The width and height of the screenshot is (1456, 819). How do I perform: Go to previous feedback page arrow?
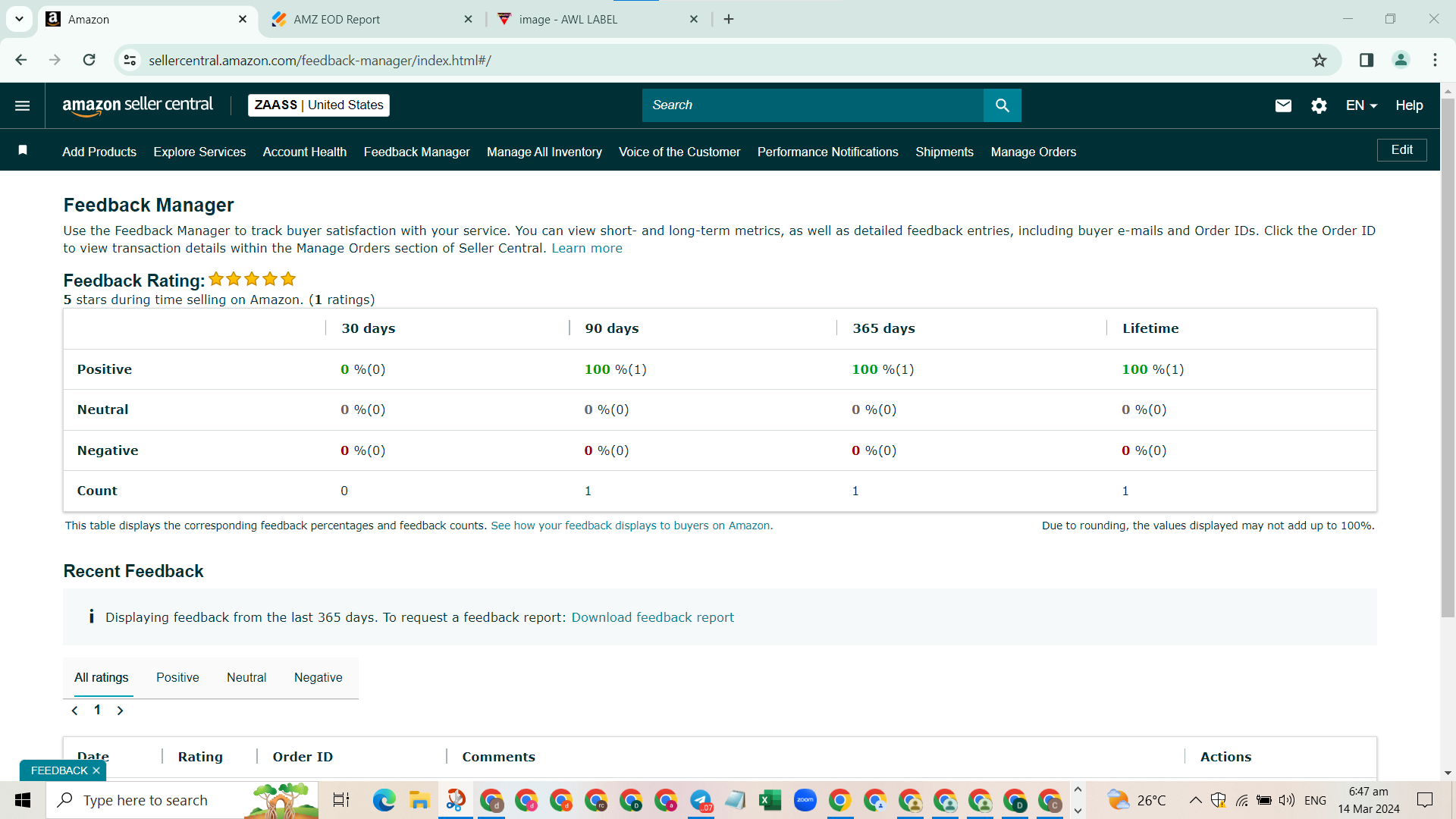(74, 711)
